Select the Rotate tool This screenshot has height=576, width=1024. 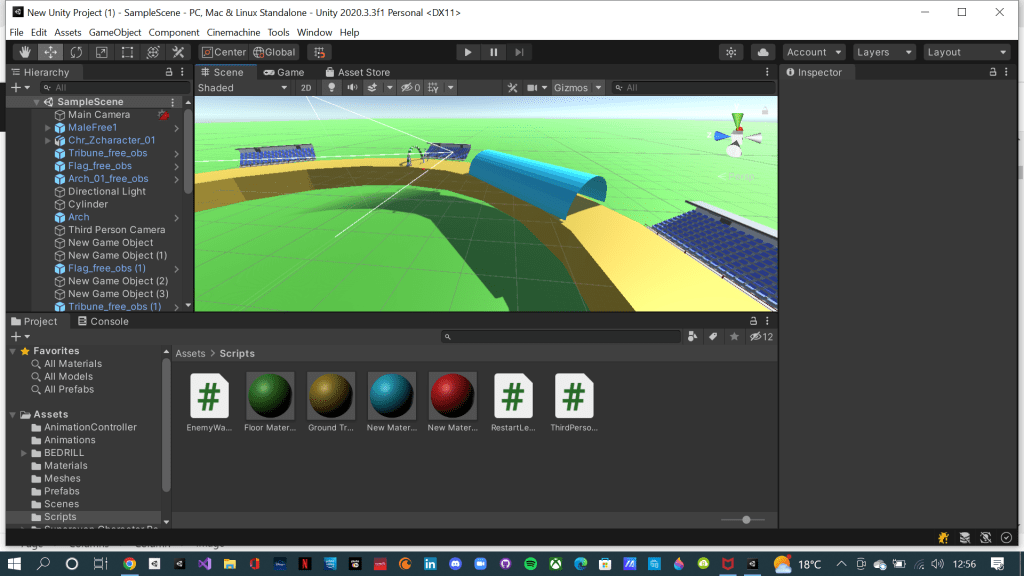(75, 52)
